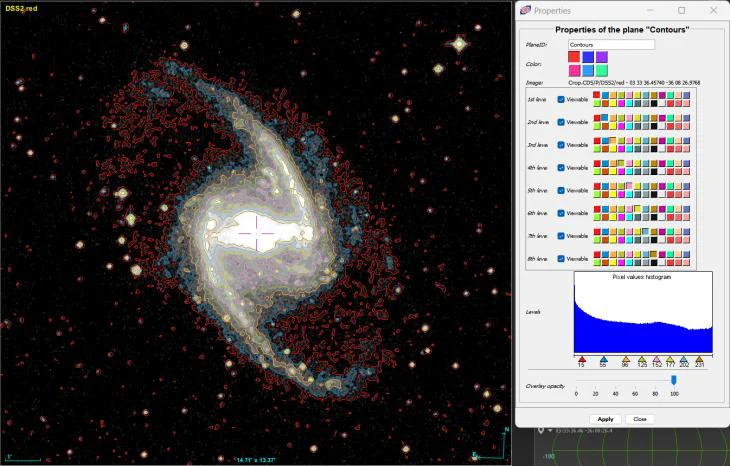730x466 pixels.
Task: Click the 14.71' x 13.37' field size label
Action: tap(256, 460)
